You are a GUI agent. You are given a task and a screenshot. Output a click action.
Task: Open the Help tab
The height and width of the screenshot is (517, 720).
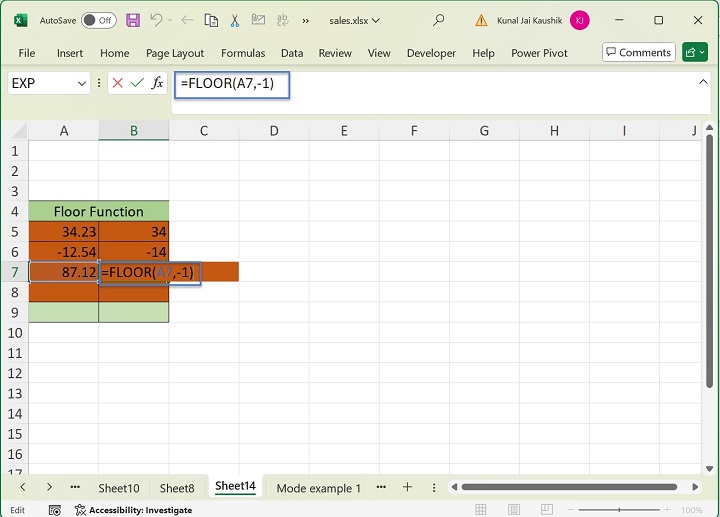(484, 53)
